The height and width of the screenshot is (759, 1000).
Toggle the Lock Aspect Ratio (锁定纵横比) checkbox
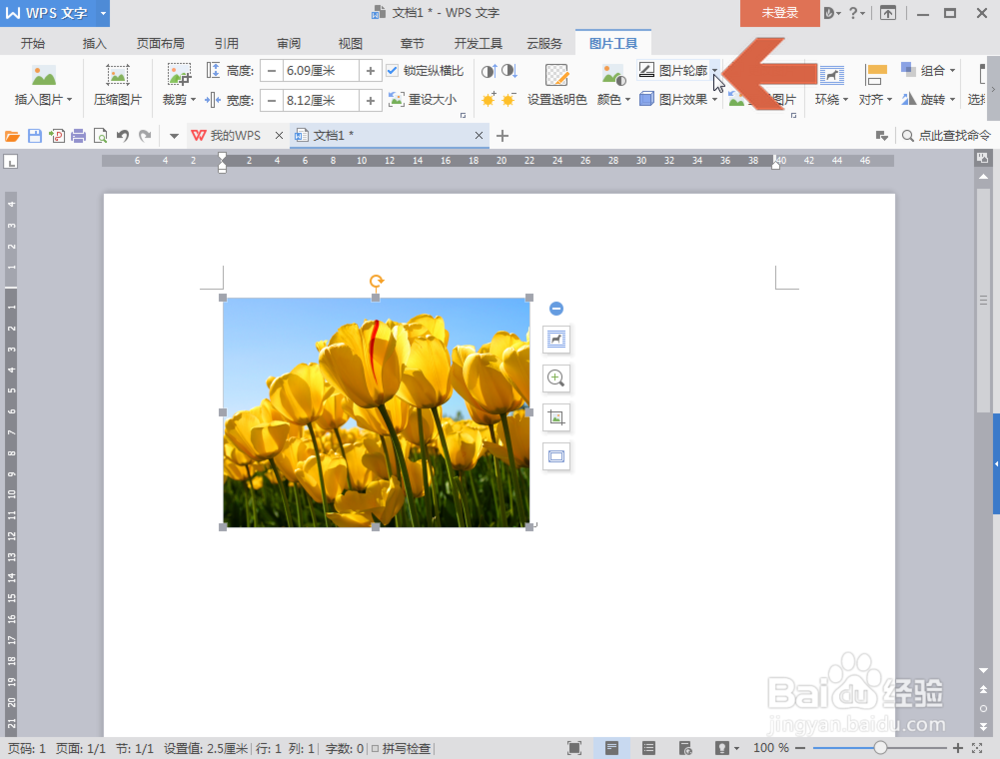(x=392, y=71)
